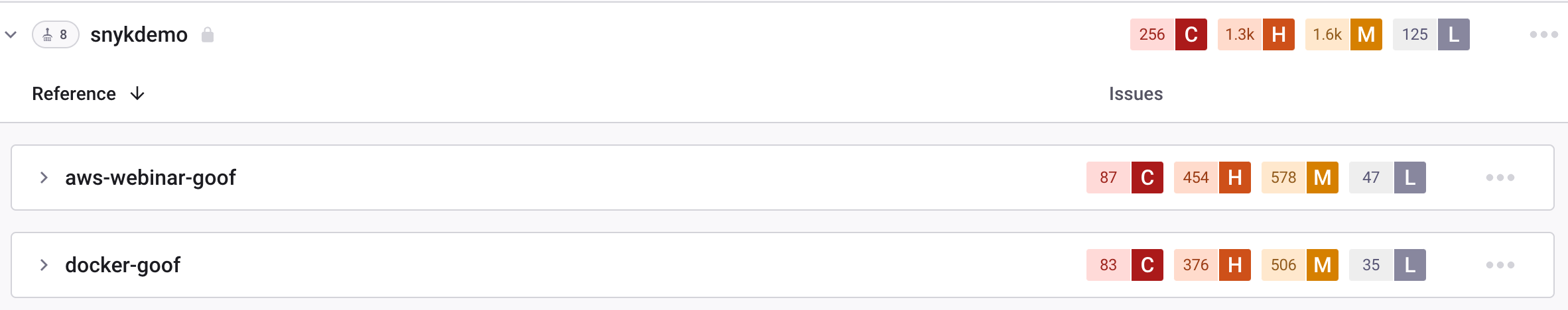The image size is (1568, 310).
Task: Click the lock icon beside snykdemo
Action: tap(208, 34)
